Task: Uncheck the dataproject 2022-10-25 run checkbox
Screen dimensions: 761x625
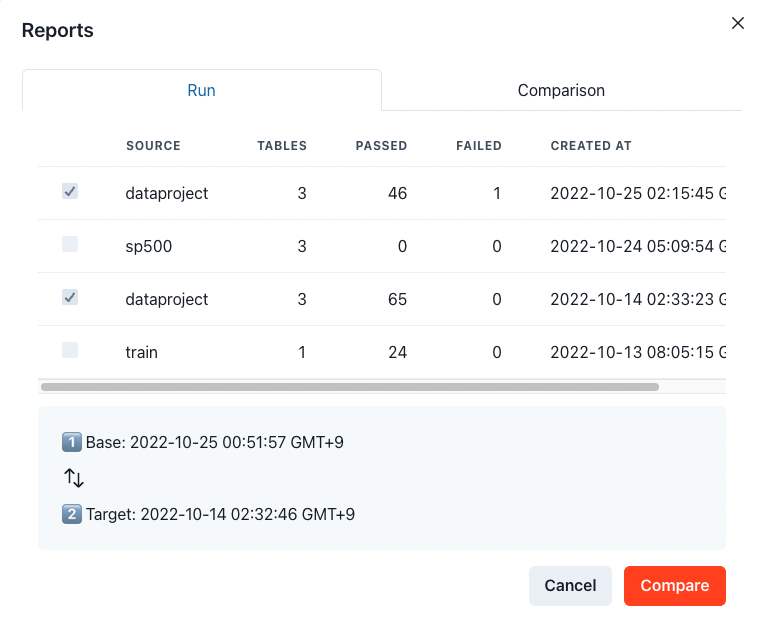Action: pyautogui.click(x=70, y=191)
